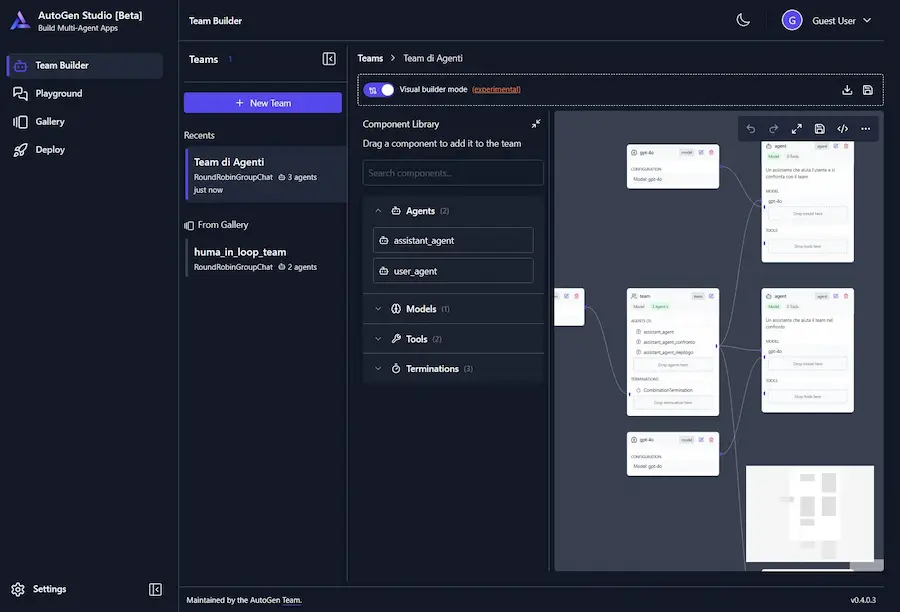This screenshot has height=612, width=900.
Task: Select assistant_agent_riepilogo in team node
Action: [668, 353]
